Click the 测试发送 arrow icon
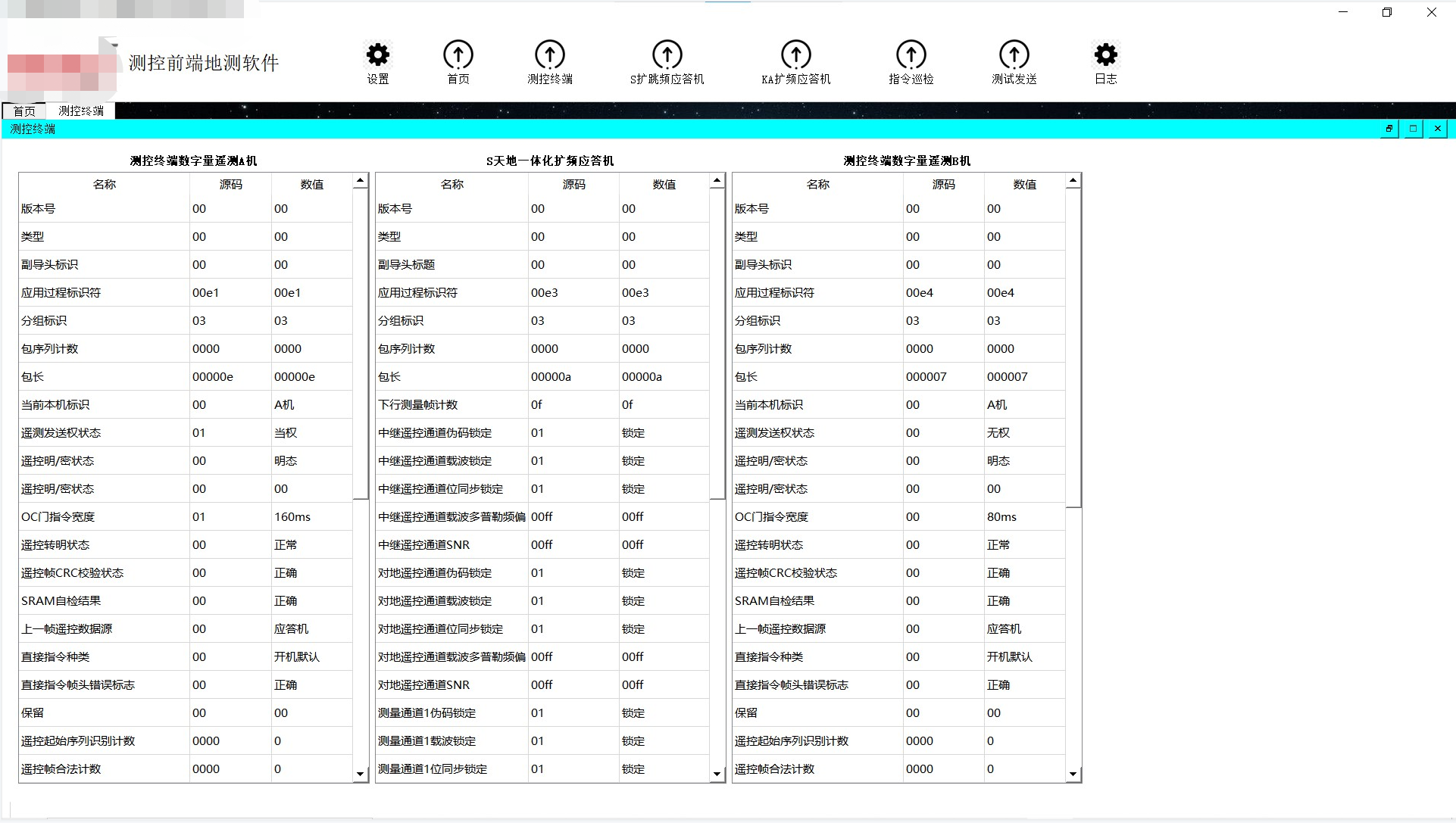 pos(1014,55)
